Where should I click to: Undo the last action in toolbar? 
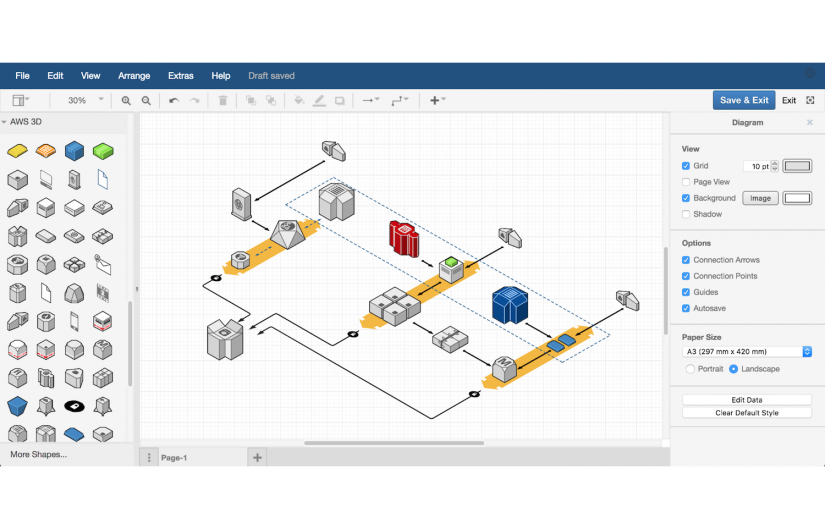tap(174, 101)
